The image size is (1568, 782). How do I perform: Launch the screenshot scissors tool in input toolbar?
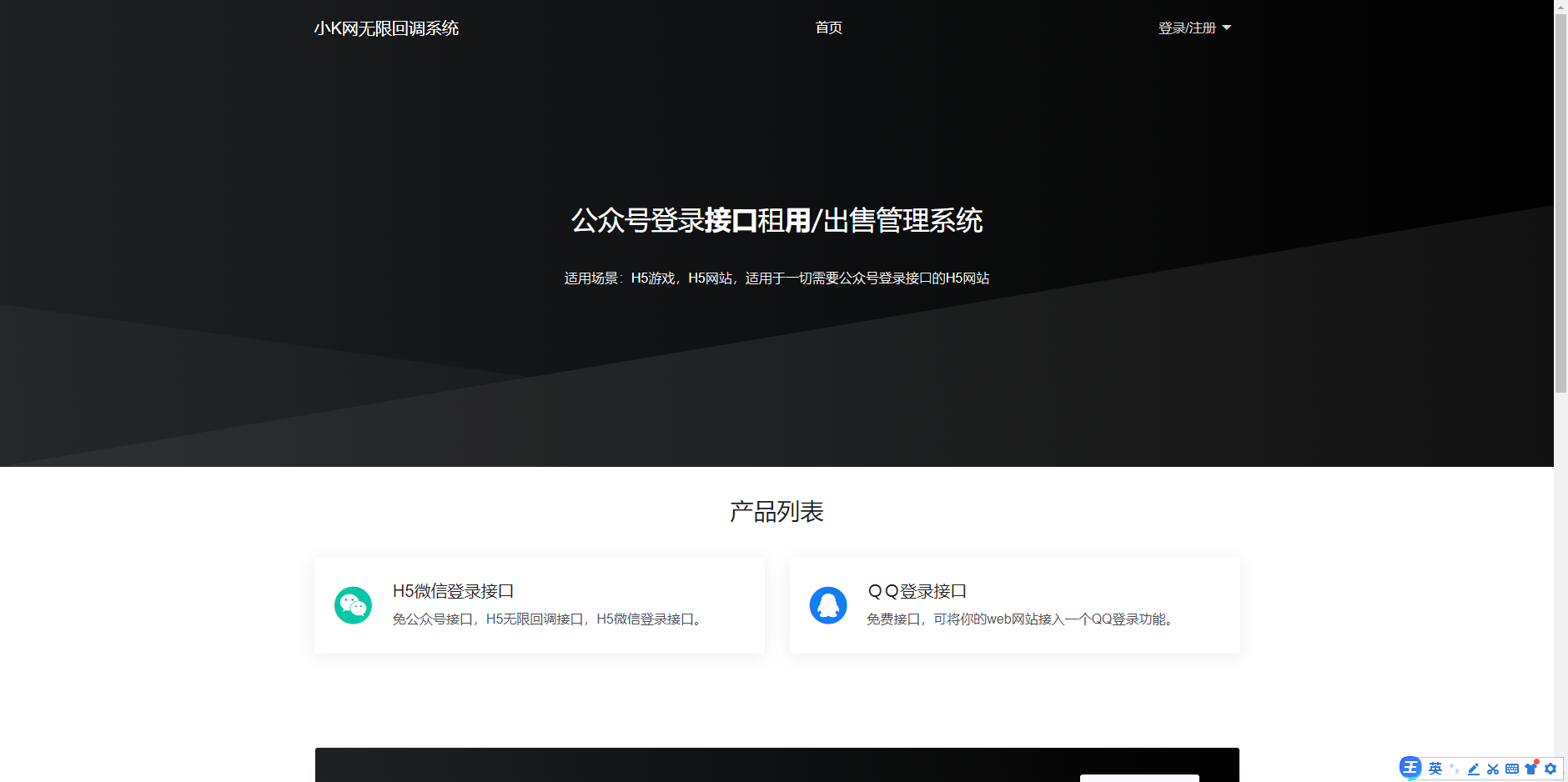[x=1492, y=769]
